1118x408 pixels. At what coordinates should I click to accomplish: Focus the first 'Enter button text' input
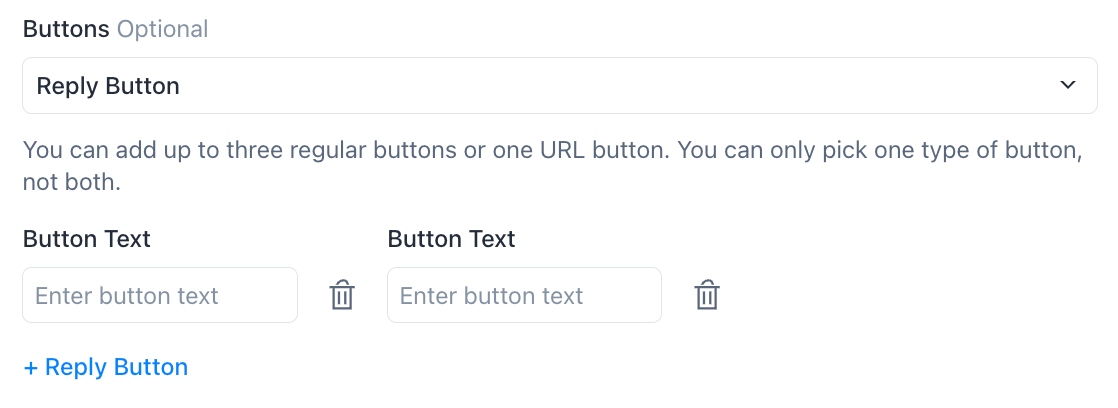point(160,296)
